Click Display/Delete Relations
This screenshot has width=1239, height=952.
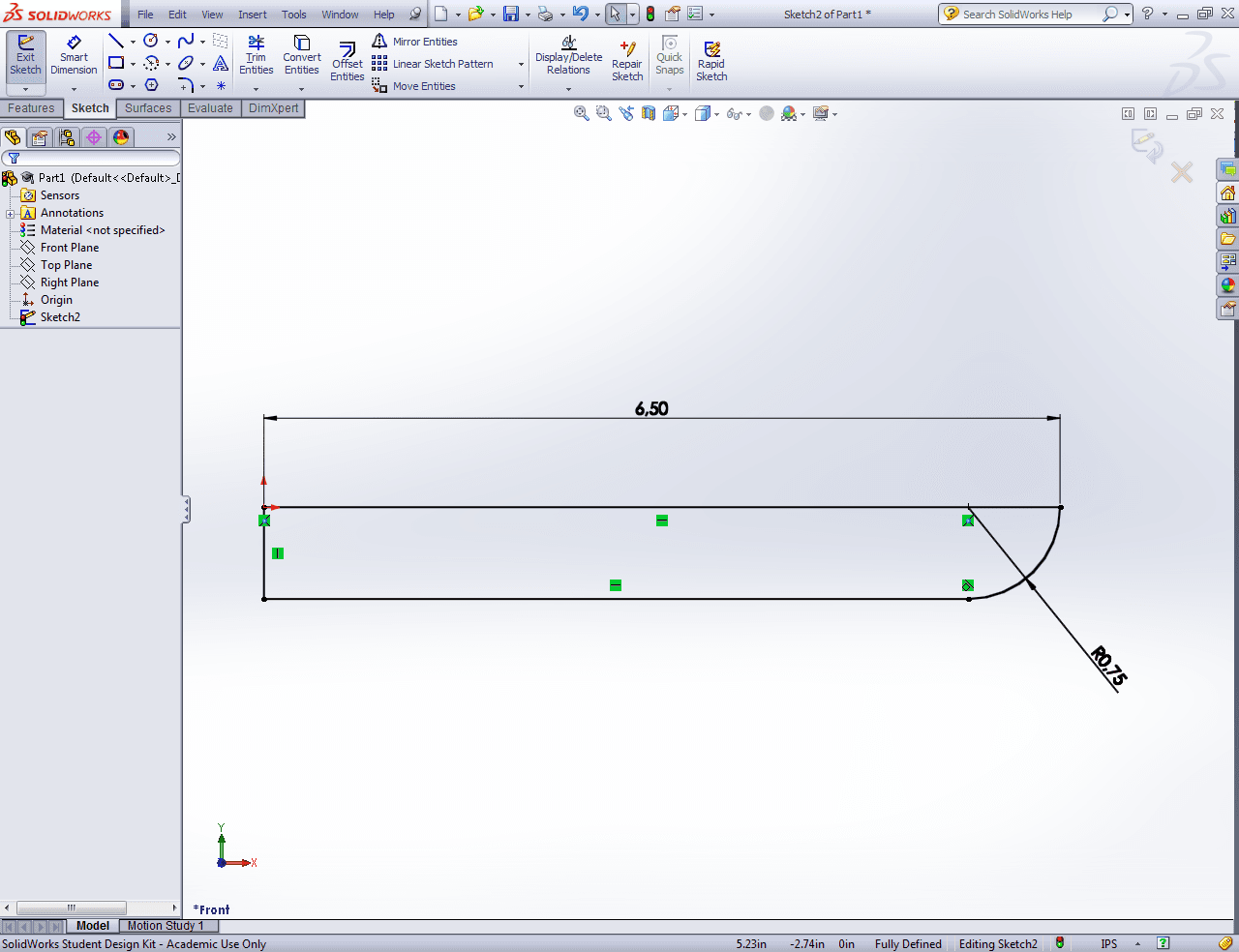(x=568, y=56)
